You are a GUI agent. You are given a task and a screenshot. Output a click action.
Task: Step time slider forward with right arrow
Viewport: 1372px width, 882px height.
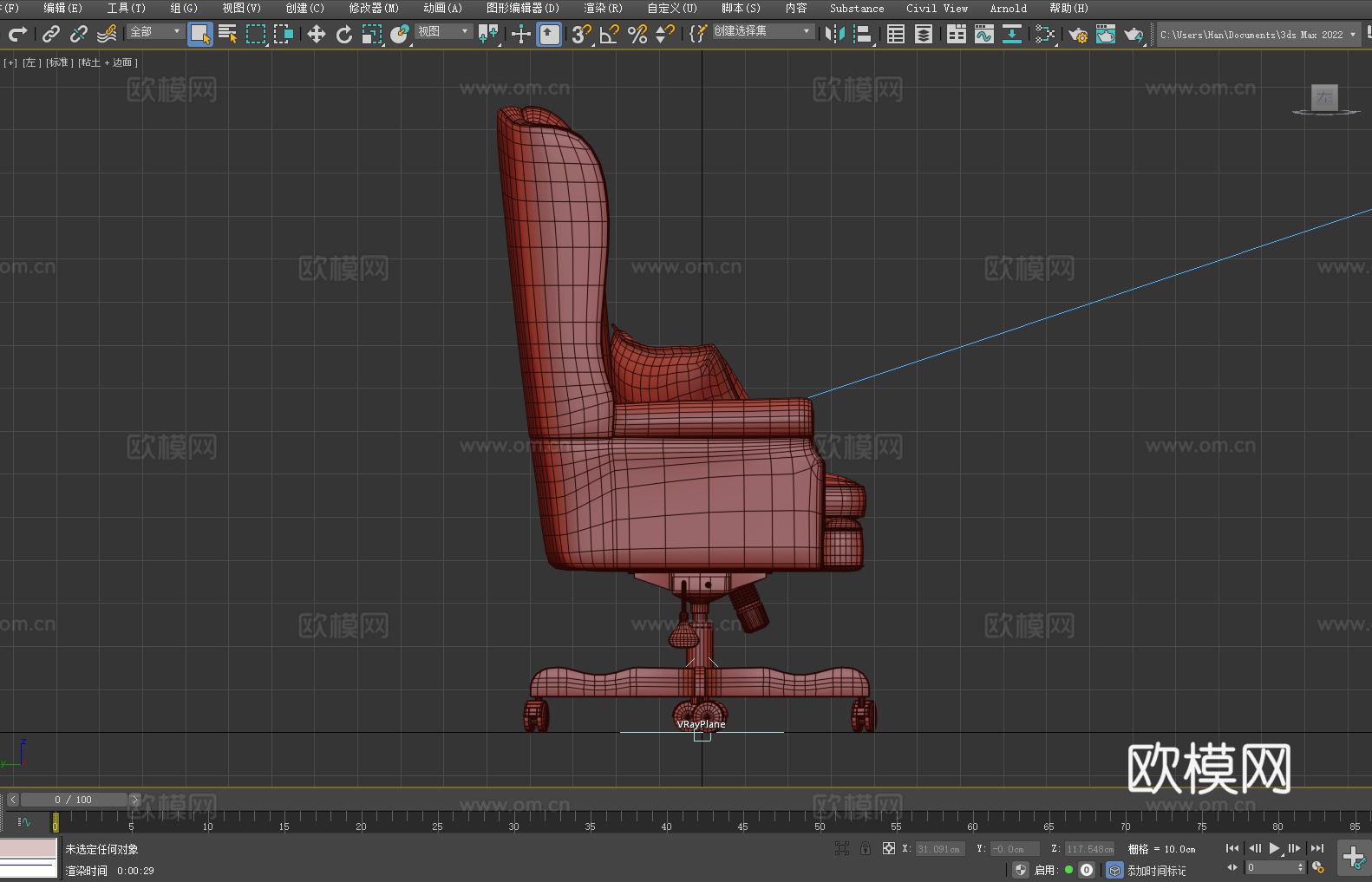coord(134,800)
